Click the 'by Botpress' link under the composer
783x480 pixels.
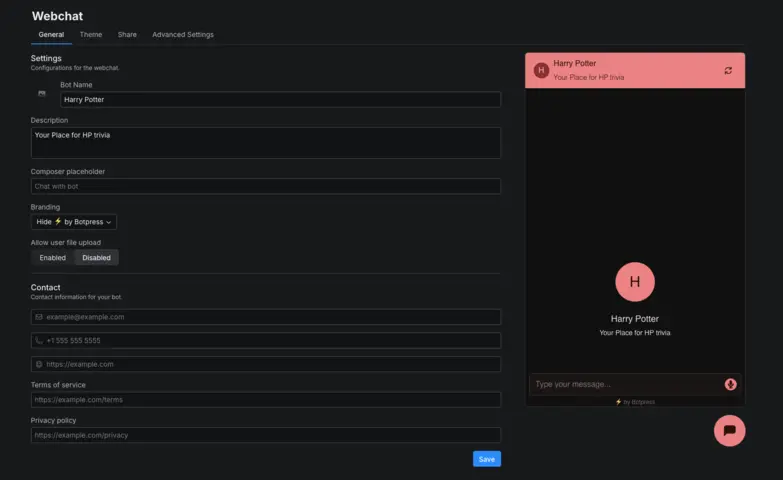(635, 402)
